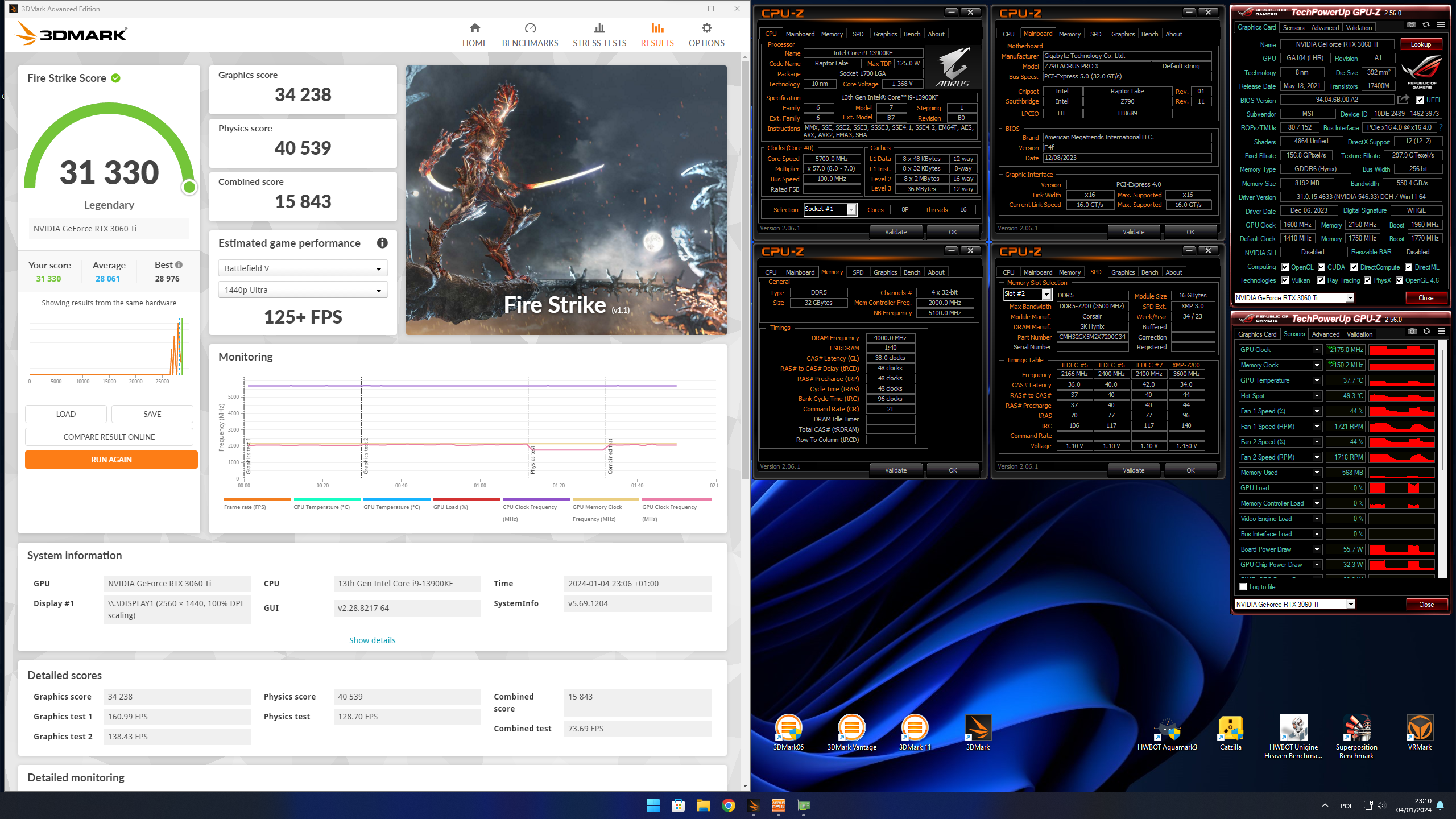Toggle the DirectML checkbox in GPU-Z
Screen dimensions: 1456x819
[x=1409, y=267]
